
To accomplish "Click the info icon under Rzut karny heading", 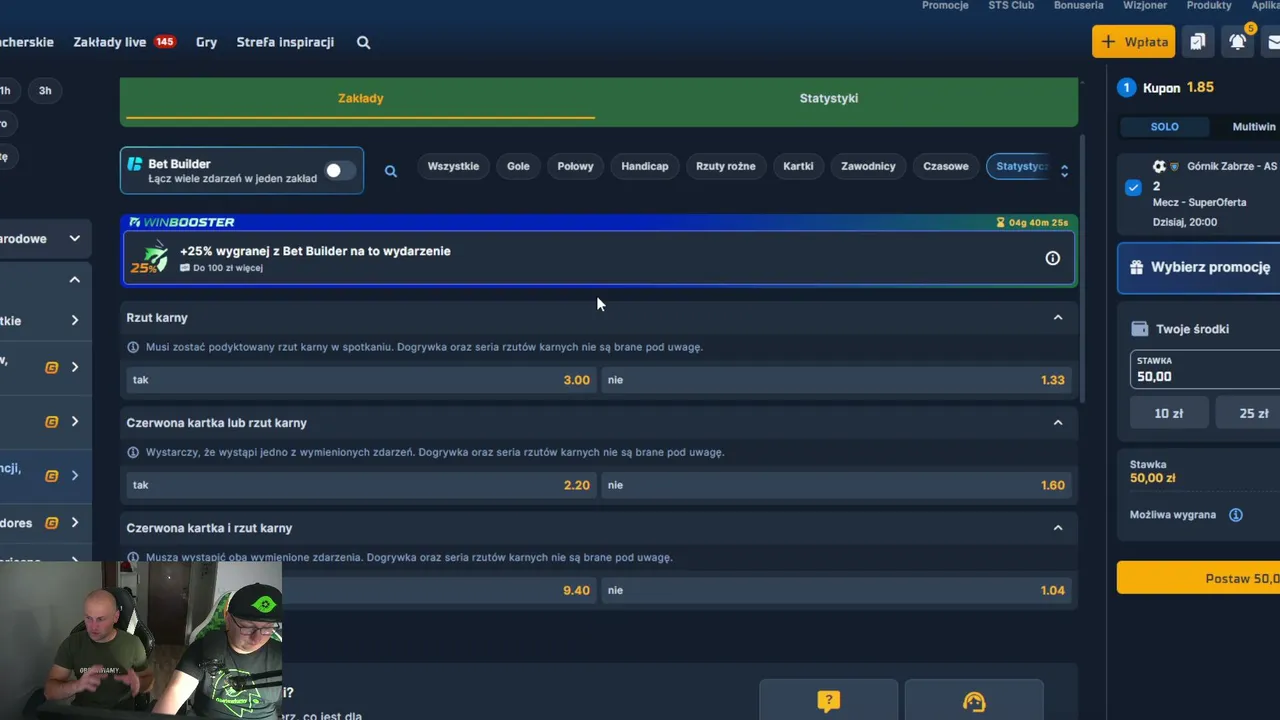I will [x=133, y=347].
